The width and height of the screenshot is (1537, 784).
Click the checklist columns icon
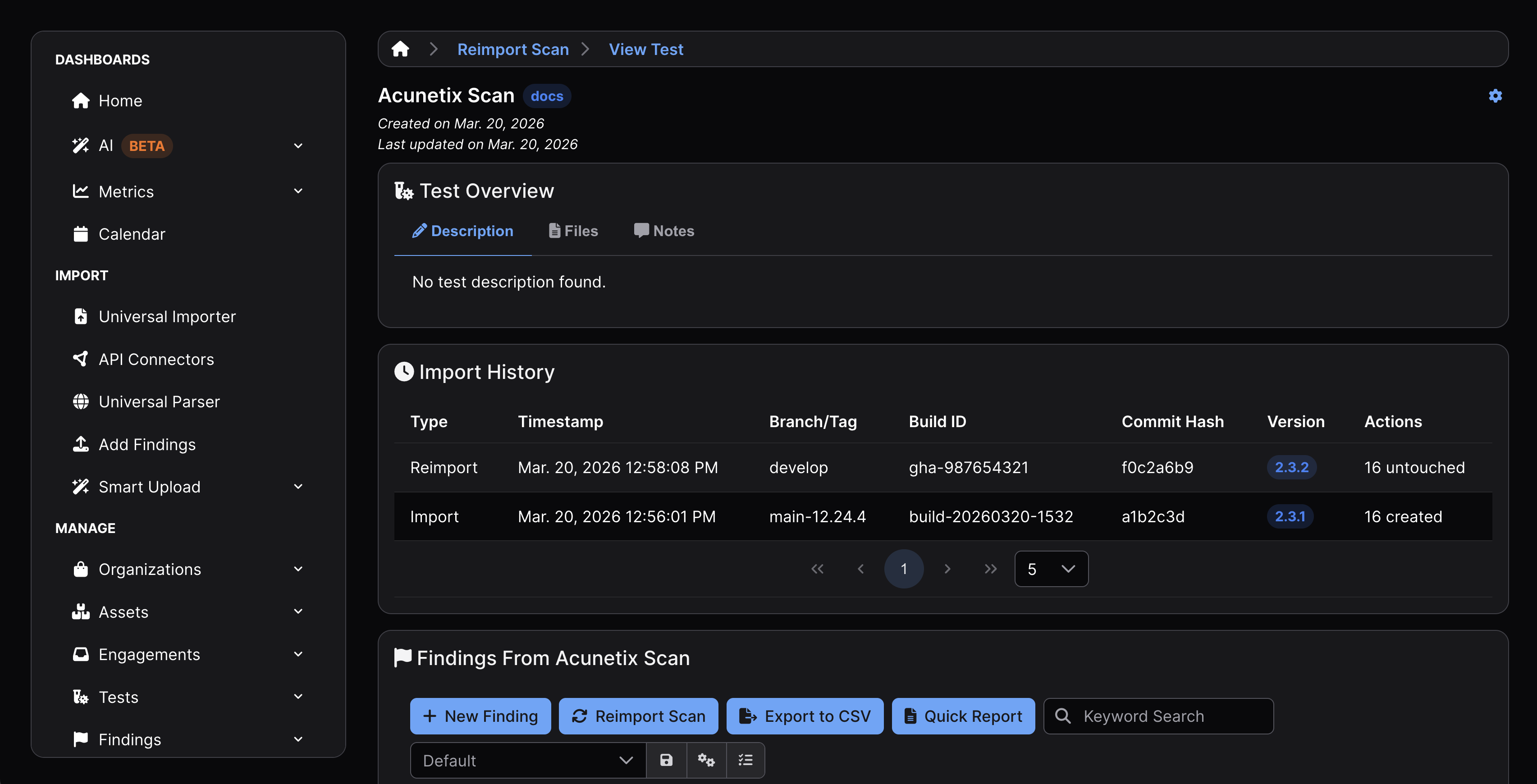pyautogui.click(x=745, y=760)
